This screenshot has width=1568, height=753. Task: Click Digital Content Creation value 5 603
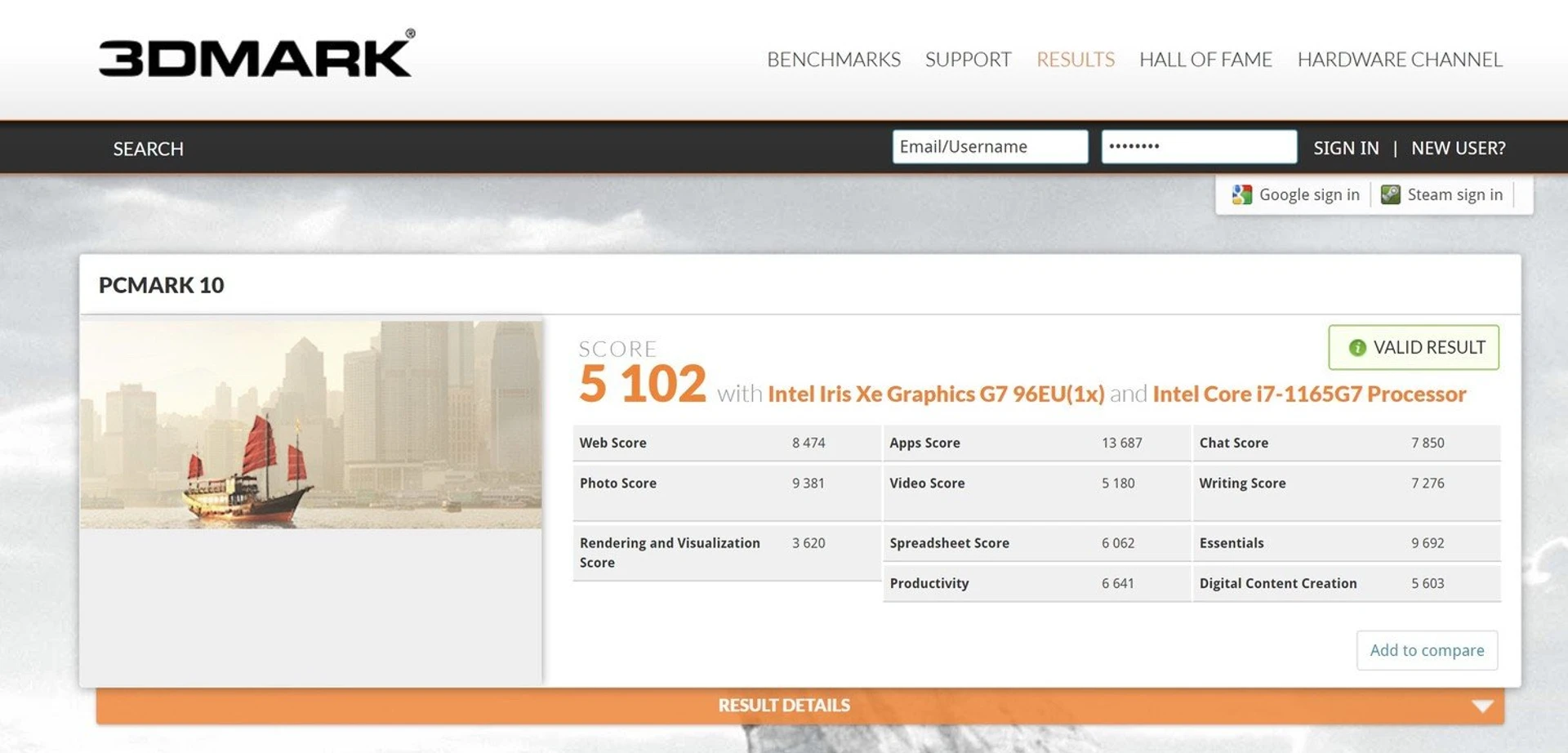1428,583
